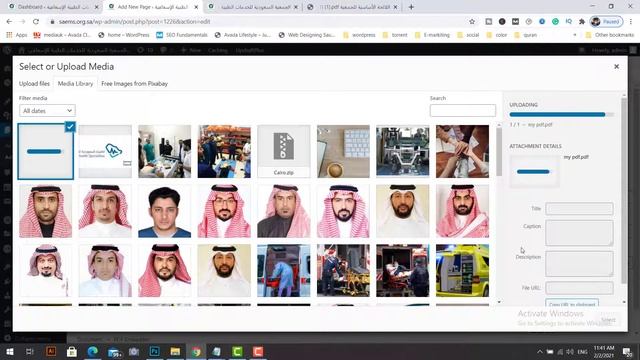Viewport: 640px width, 360px height.
Task: Open the red Camtasia recorder taskbar icon
Action: 258,351
